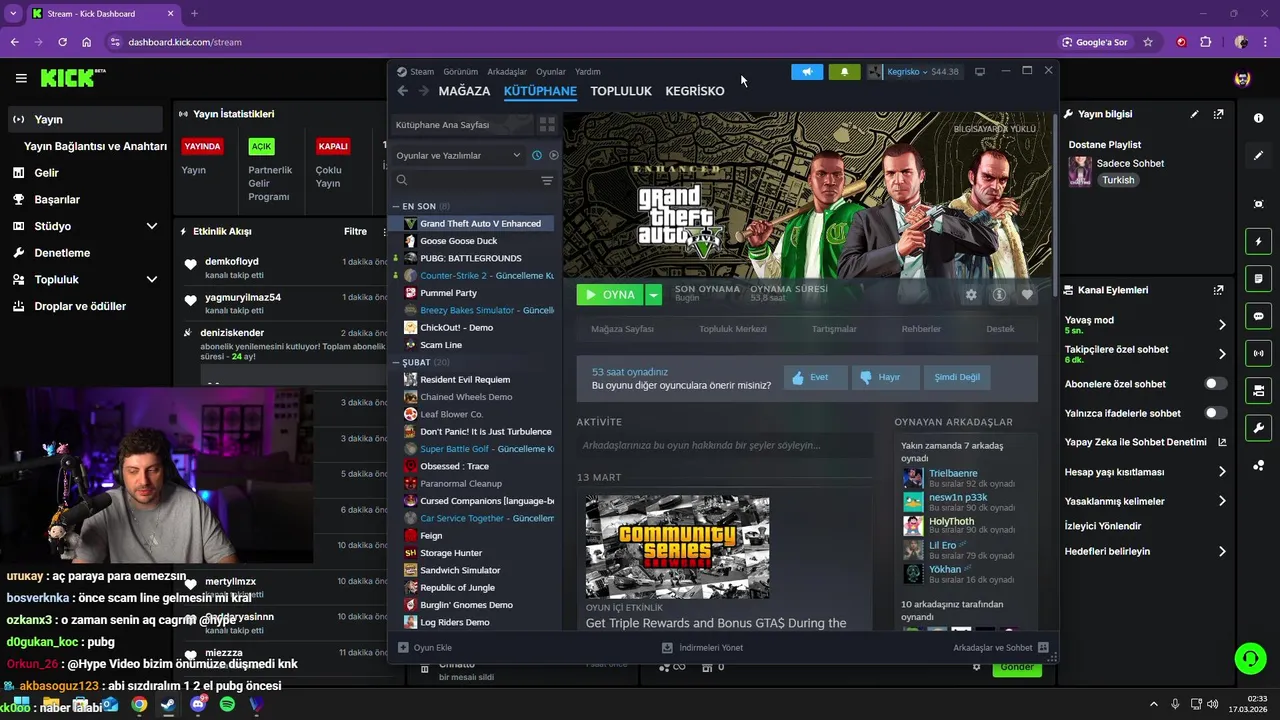
Task: Click Kick sidebar broadcast signal icon
Action: click(x=1258, y=353)
